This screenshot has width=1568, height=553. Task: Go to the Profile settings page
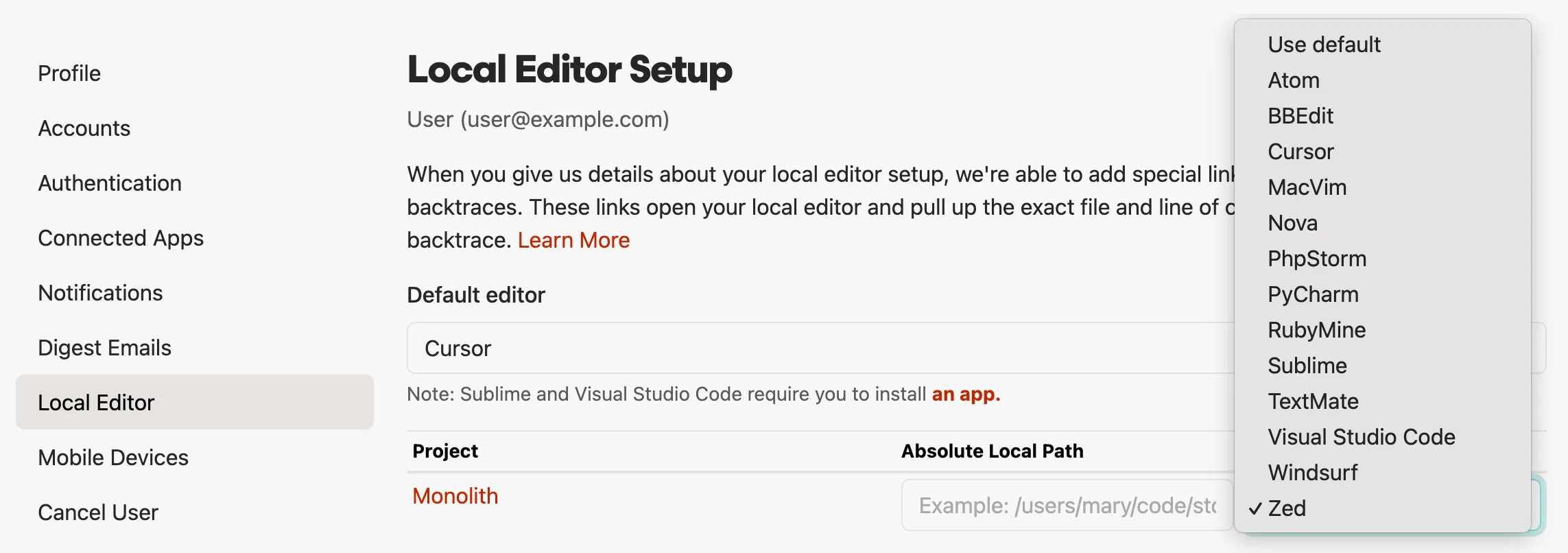tap(69, 73)
